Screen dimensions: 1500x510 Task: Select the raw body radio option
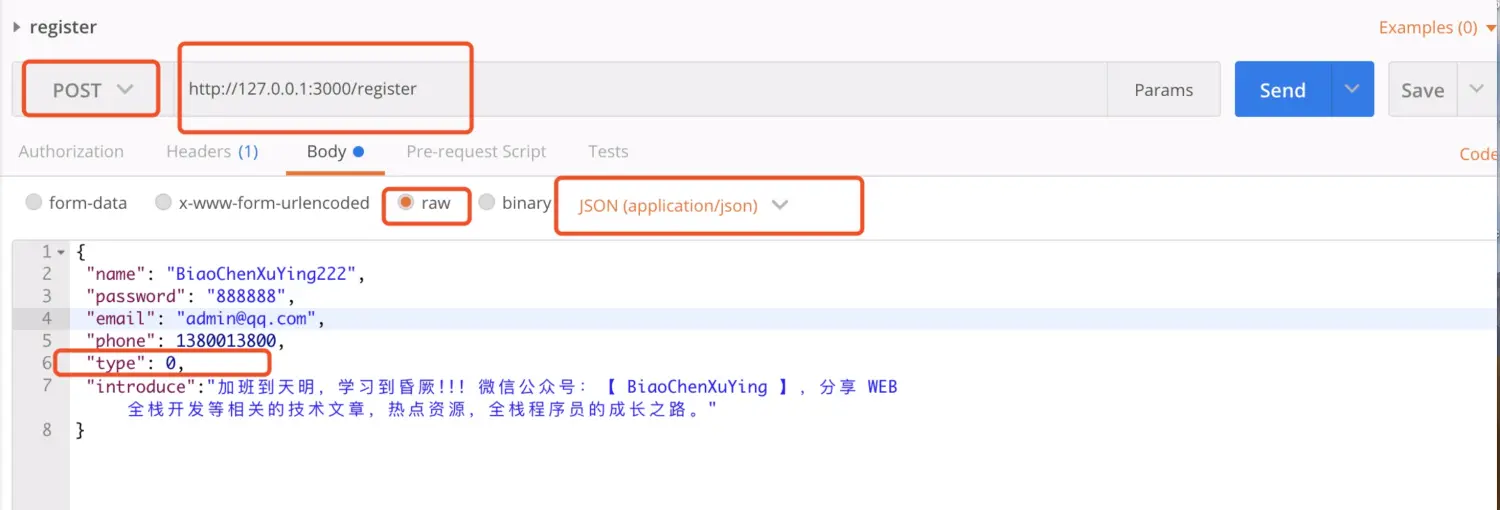(x=424, y=203)
